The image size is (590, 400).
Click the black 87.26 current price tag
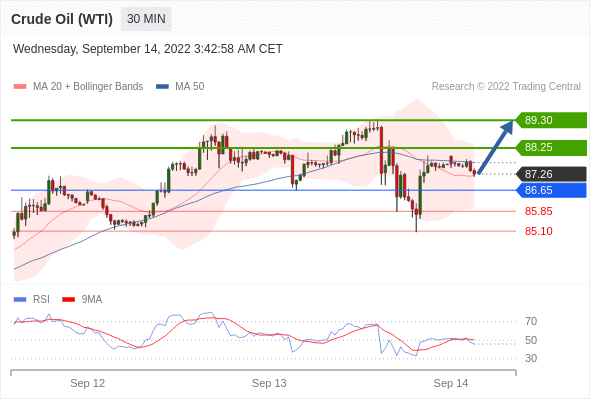[551, 174]
